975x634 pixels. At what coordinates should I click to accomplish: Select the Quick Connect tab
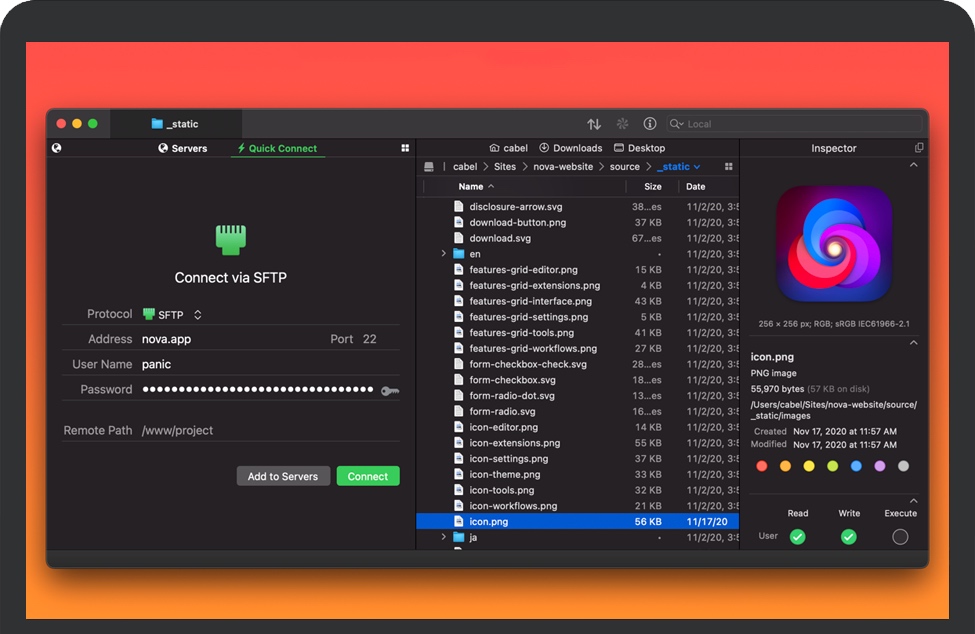[277, 148]
